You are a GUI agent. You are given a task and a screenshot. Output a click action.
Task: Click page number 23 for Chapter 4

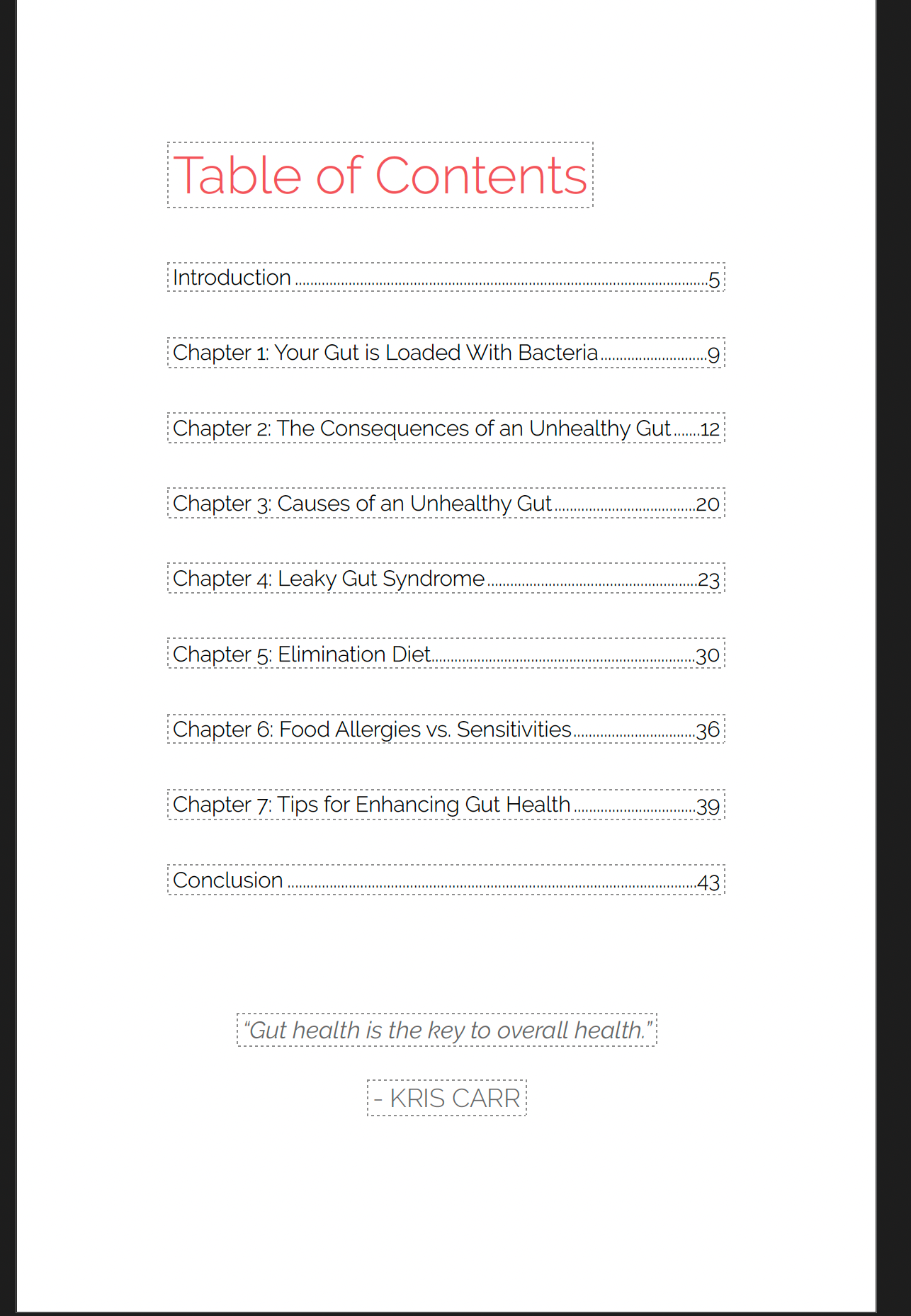click(x=708, y=581)
